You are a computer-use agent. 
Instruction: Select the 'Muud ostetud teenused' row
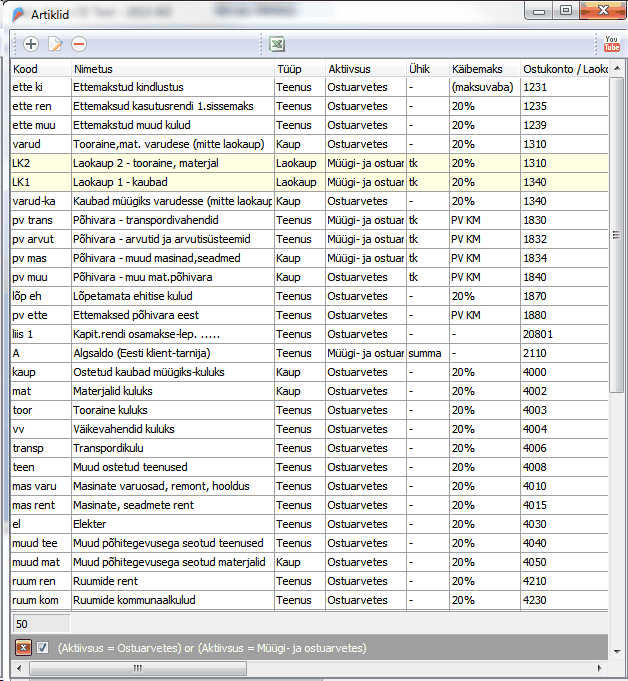pyautogui.click(x=309, y=467)
